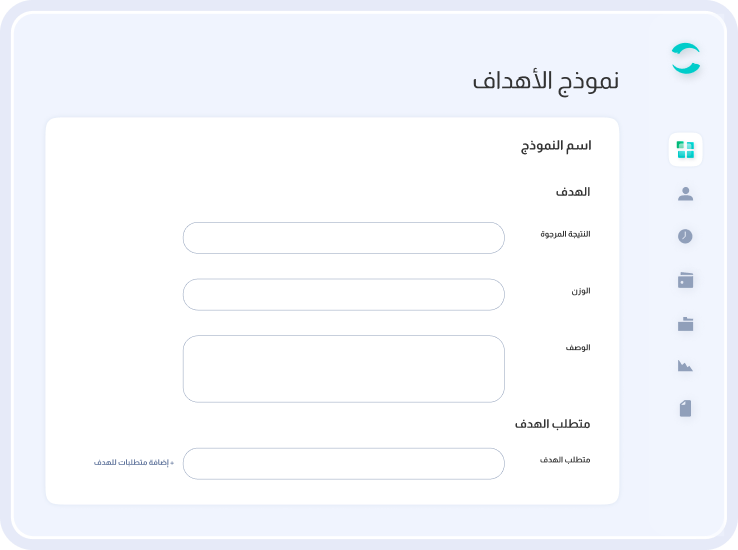
Task: Open the user profile icon in sidebar
Action: tap(685, 194)
